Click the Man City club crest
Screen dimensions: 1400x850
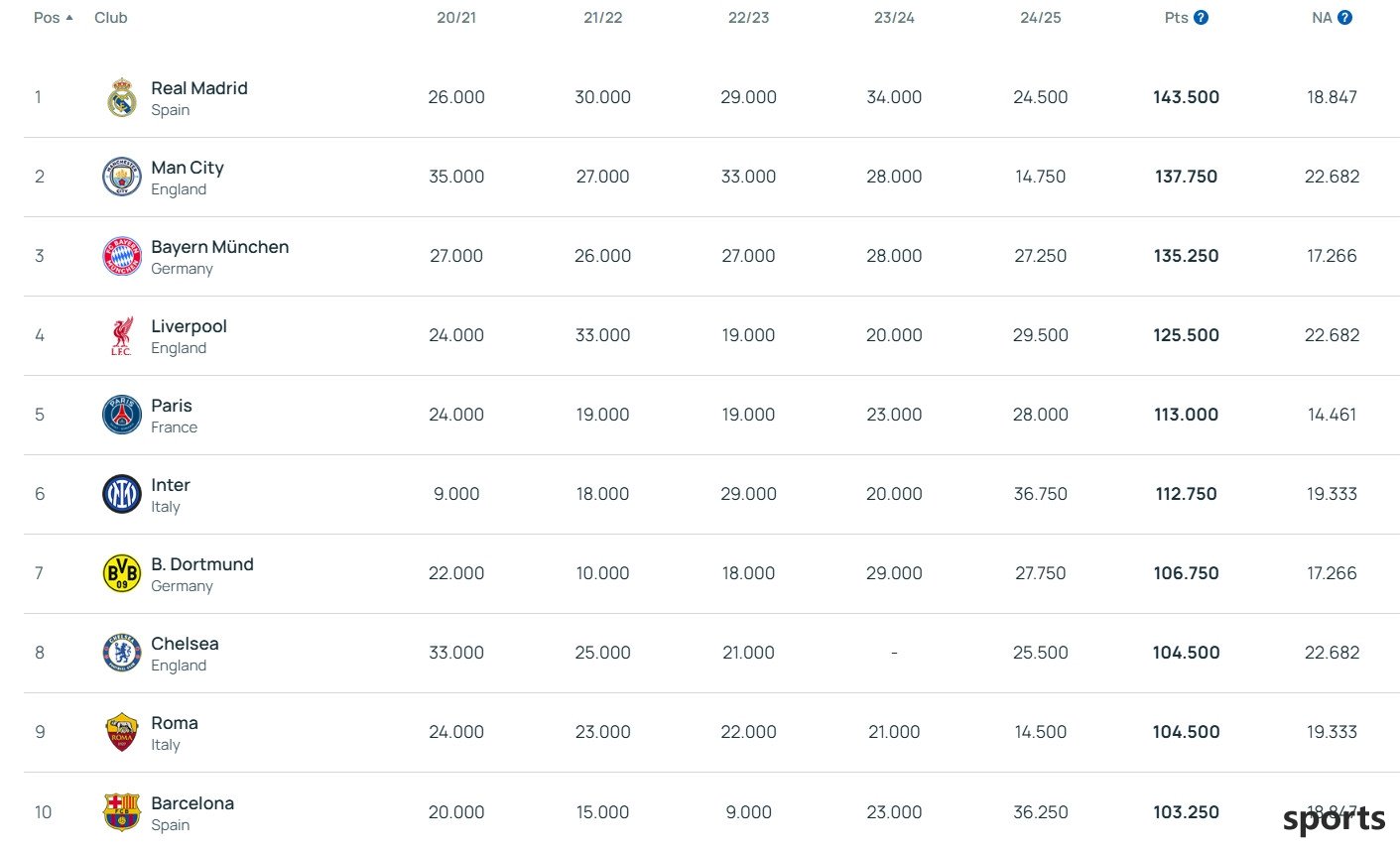pyautogui.click(x=122, y=177)
